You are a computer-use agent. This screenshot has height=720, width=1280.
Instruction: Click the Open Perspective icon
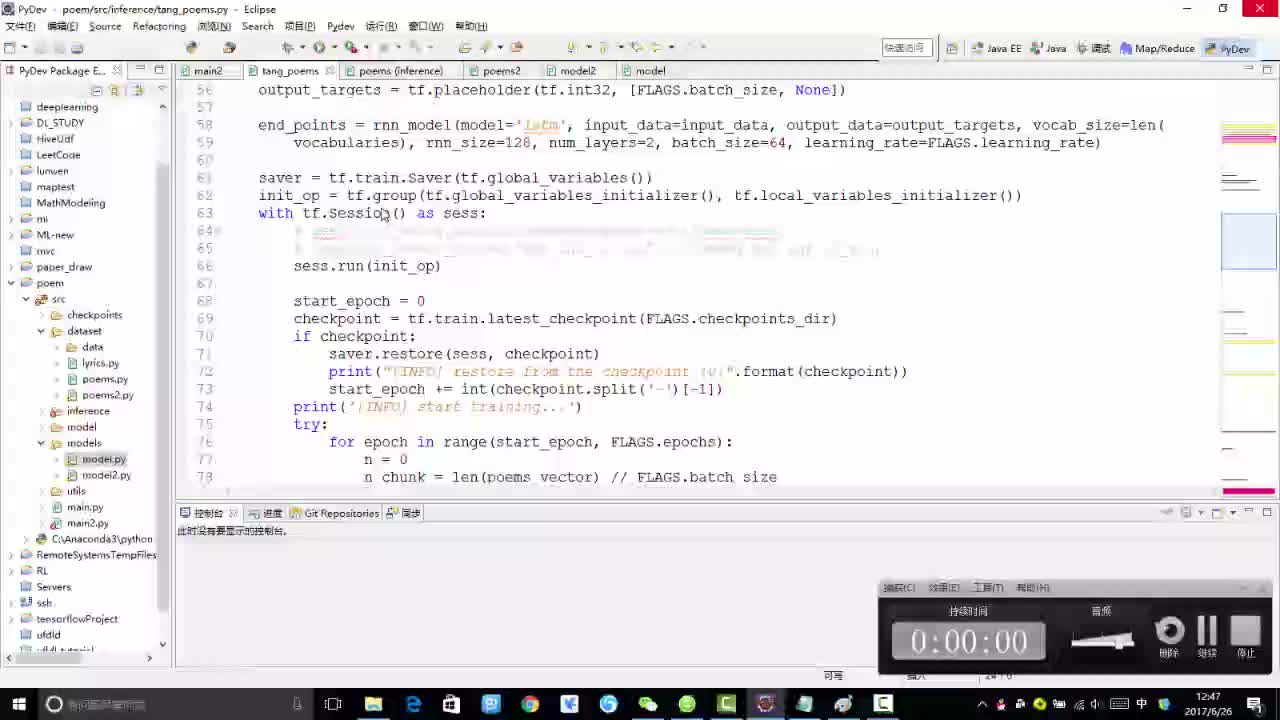(x=952, y=48)
